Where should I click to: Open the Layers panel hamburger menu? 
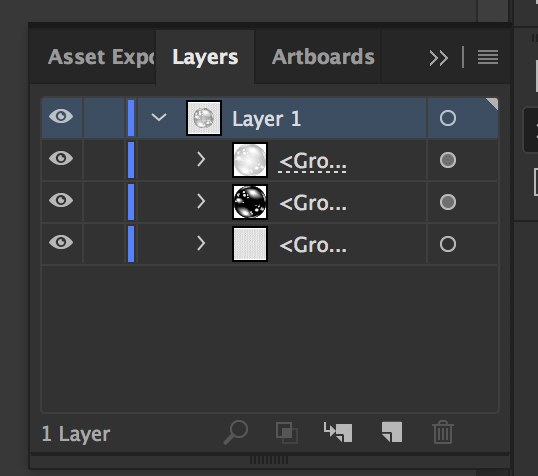click(x=488, y=57)
